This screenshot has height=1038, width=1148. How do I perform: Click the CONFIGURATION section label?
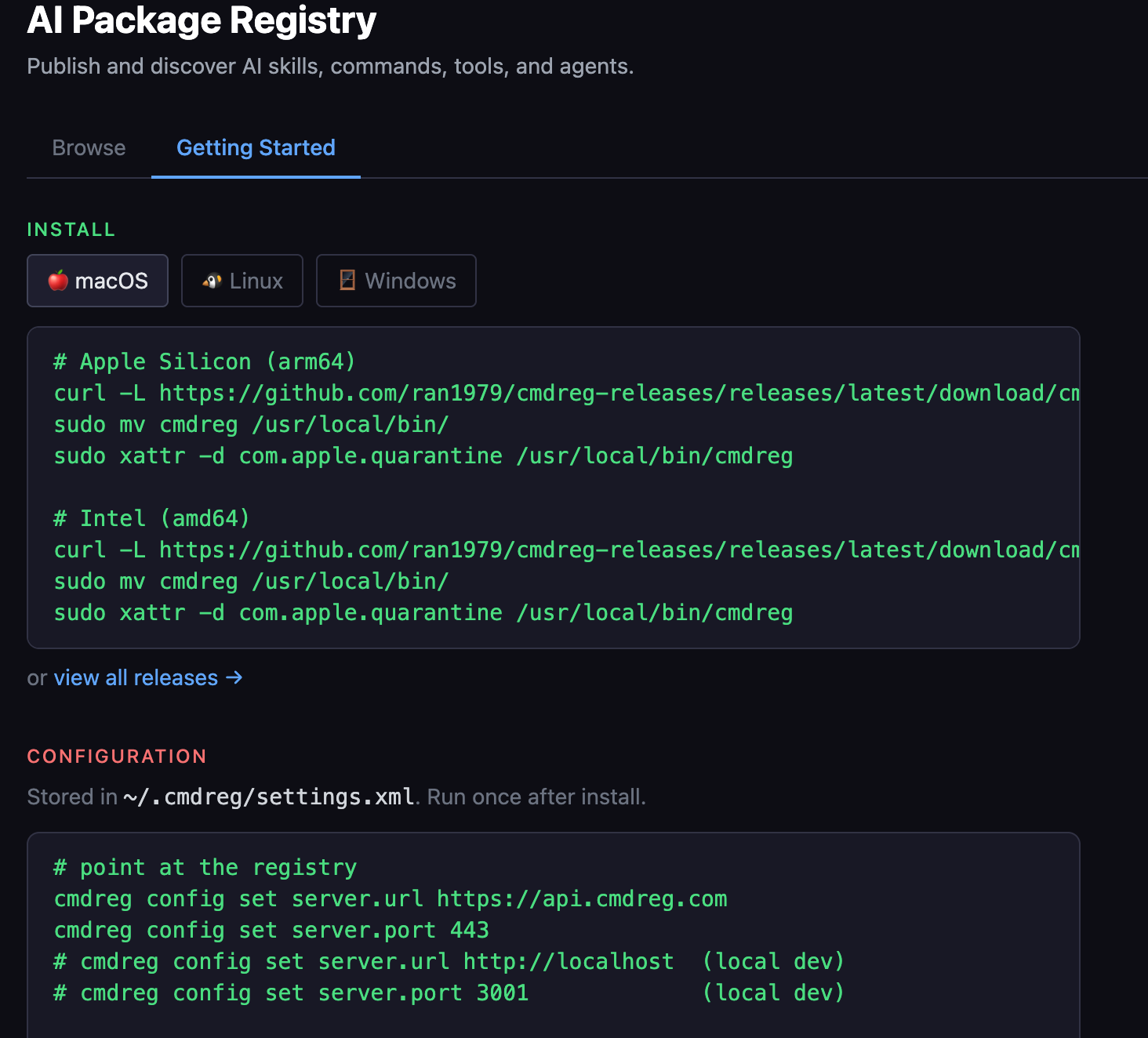117,757
